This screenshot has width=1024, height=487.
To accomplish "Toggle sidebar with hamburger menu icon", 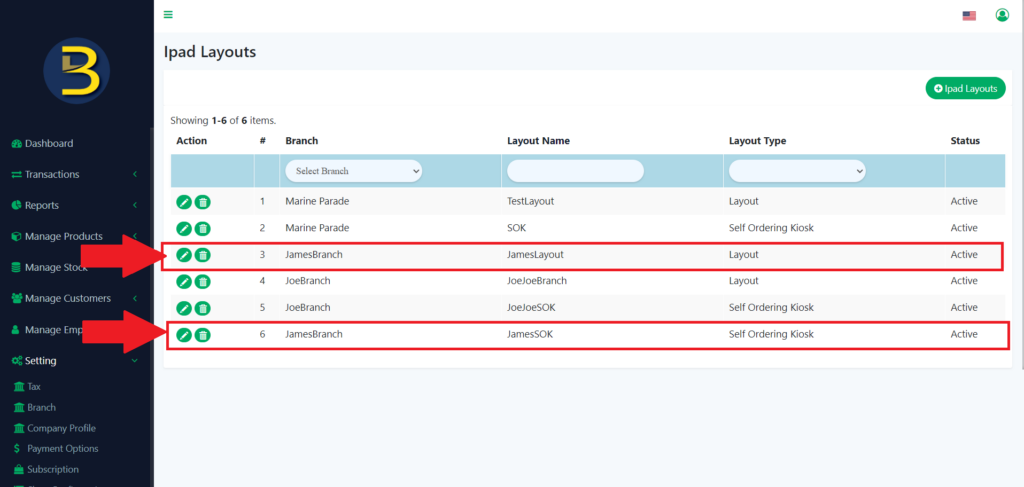I will [168, 15].
